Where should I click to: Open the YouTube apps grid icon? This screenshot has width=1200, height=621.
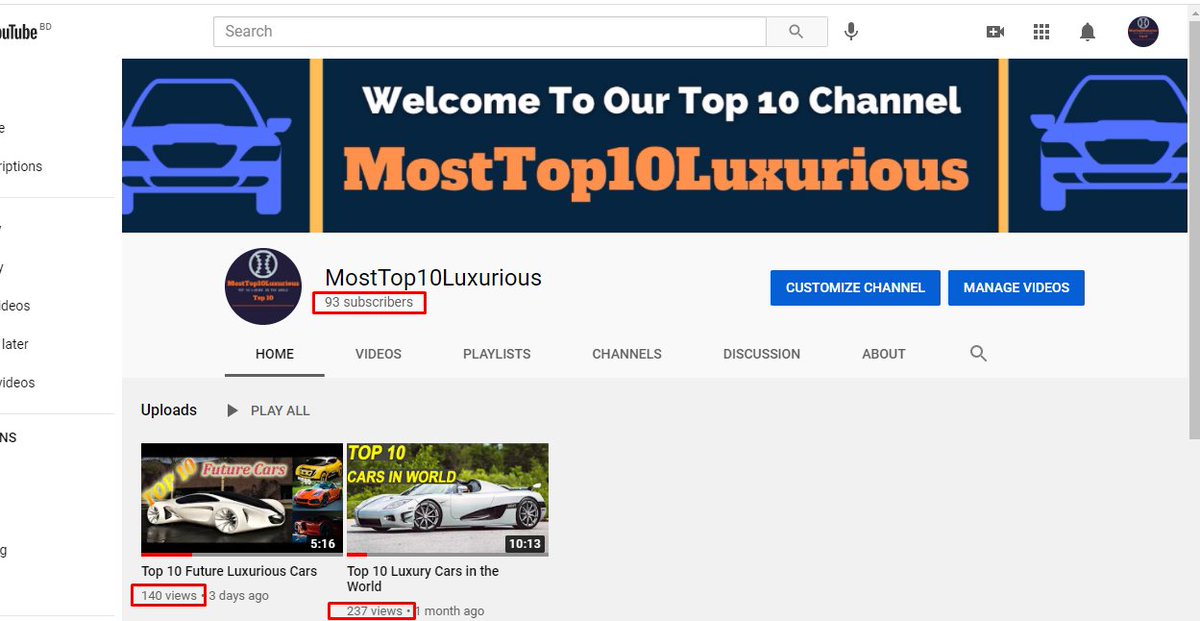[x=1041, y=32]
